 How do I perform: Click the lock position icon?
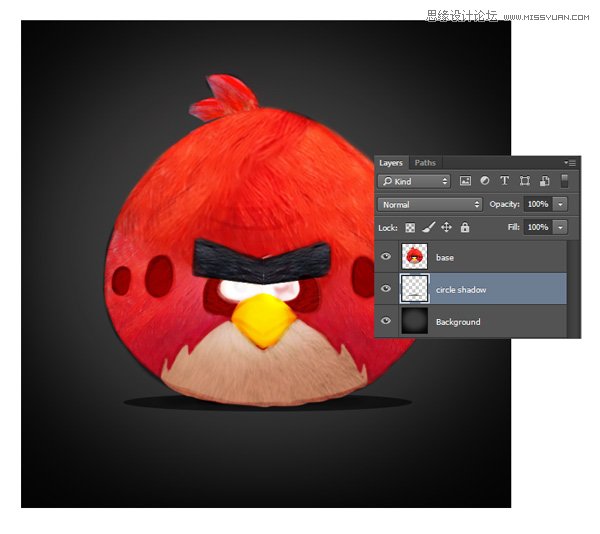tap(447, 228)
